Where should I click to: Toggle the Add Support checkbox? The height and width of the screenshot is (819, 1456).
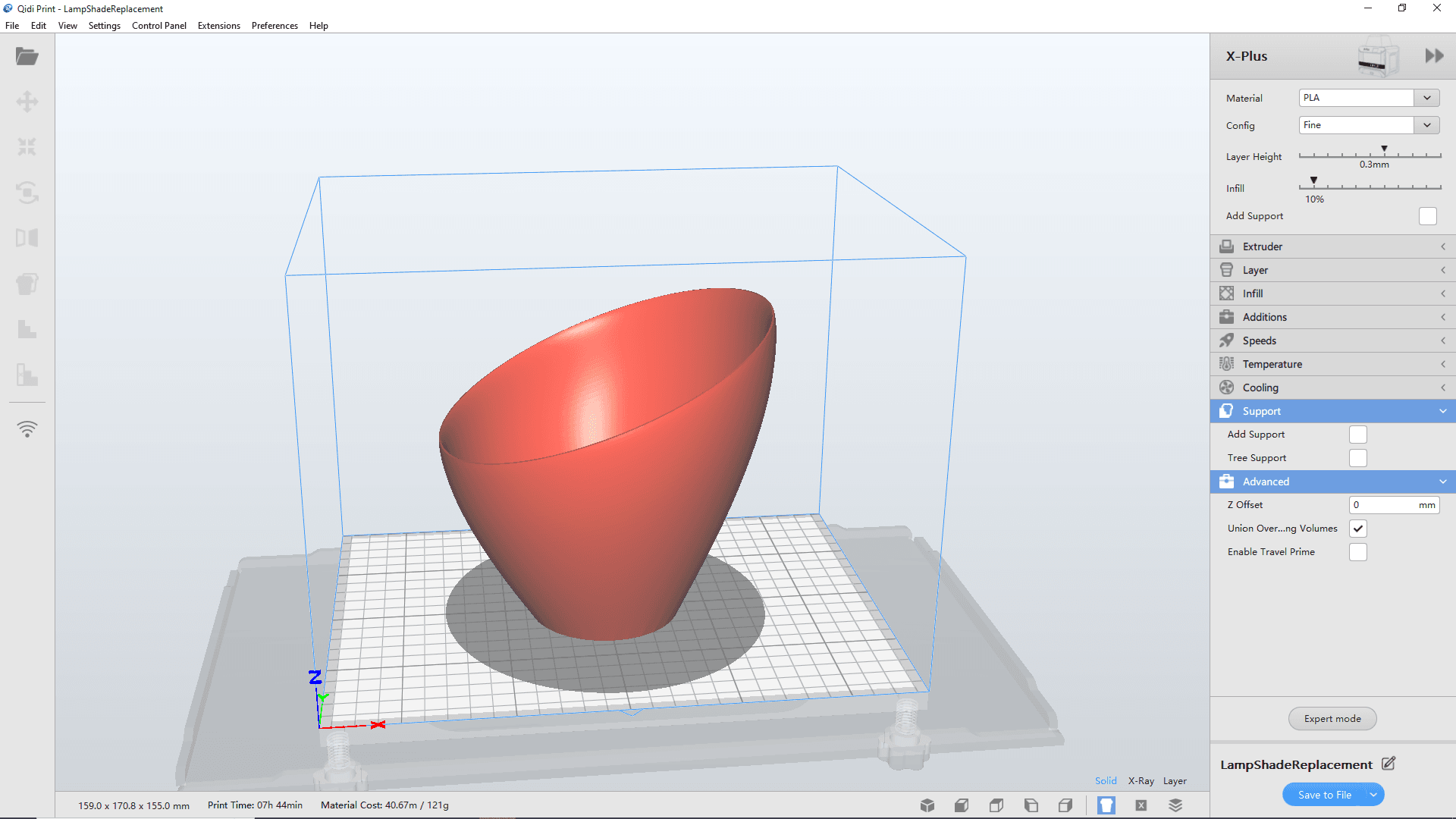click(1357, 434)
